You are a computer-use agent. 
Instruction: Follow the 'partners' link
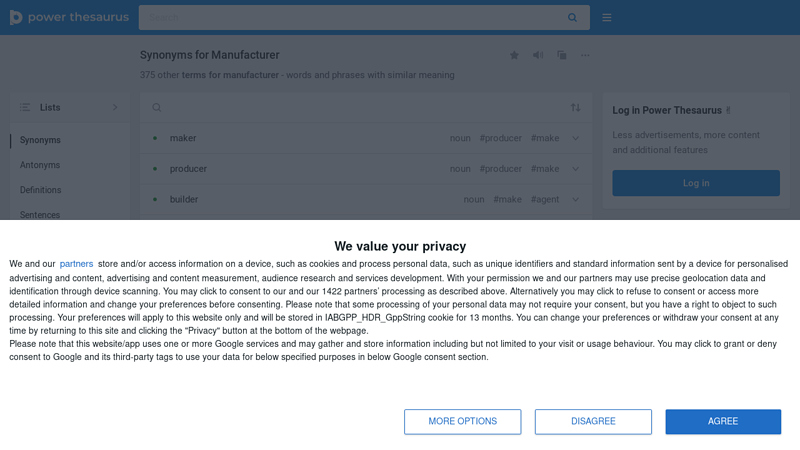click(76, 264)
